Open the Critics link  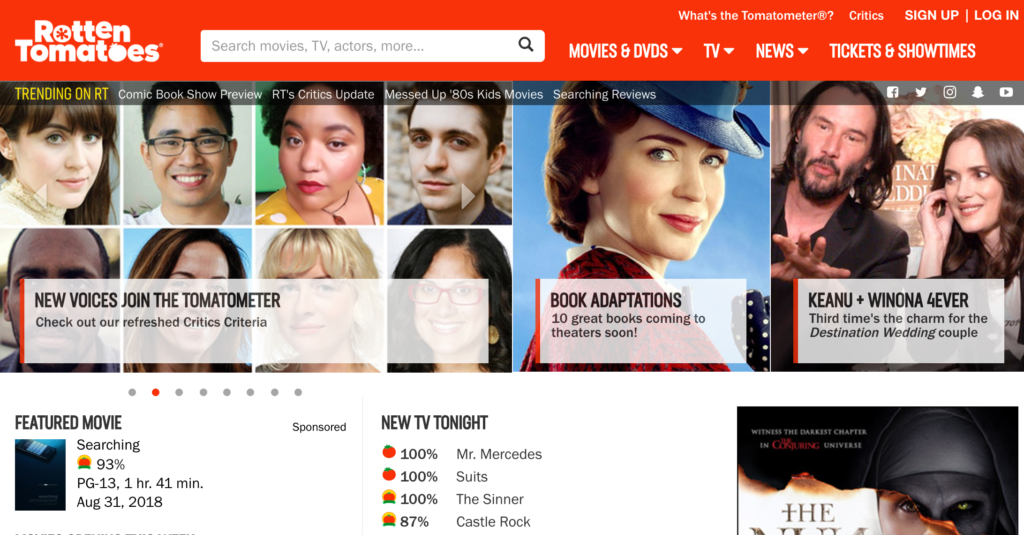[866, 16]
